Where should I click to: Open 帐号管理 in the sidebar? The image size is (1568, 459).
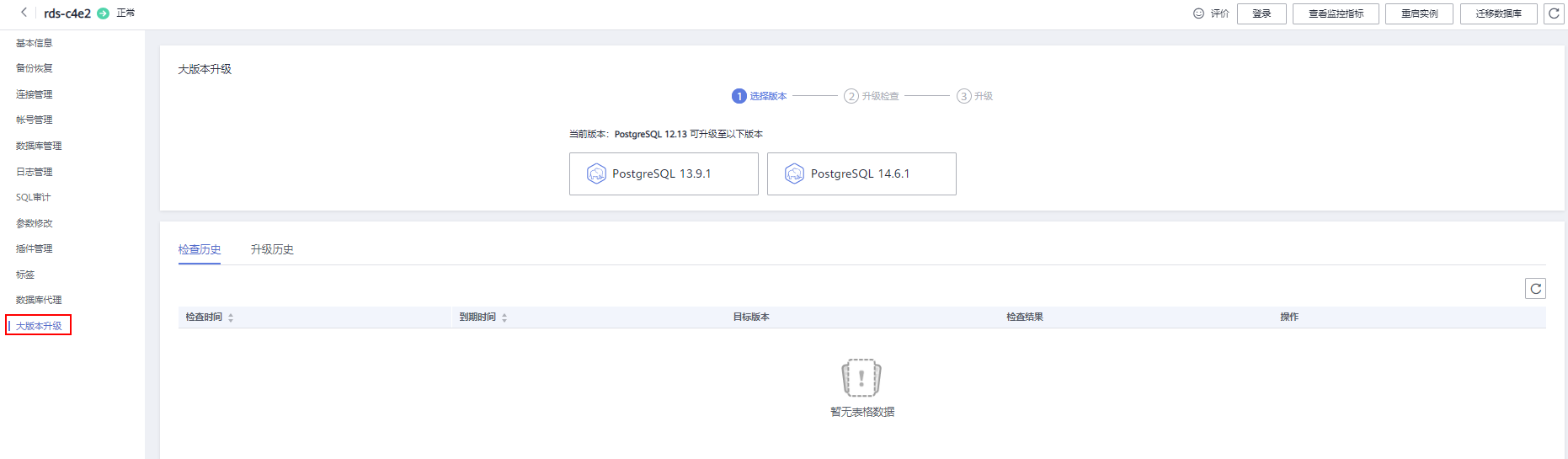35,120
